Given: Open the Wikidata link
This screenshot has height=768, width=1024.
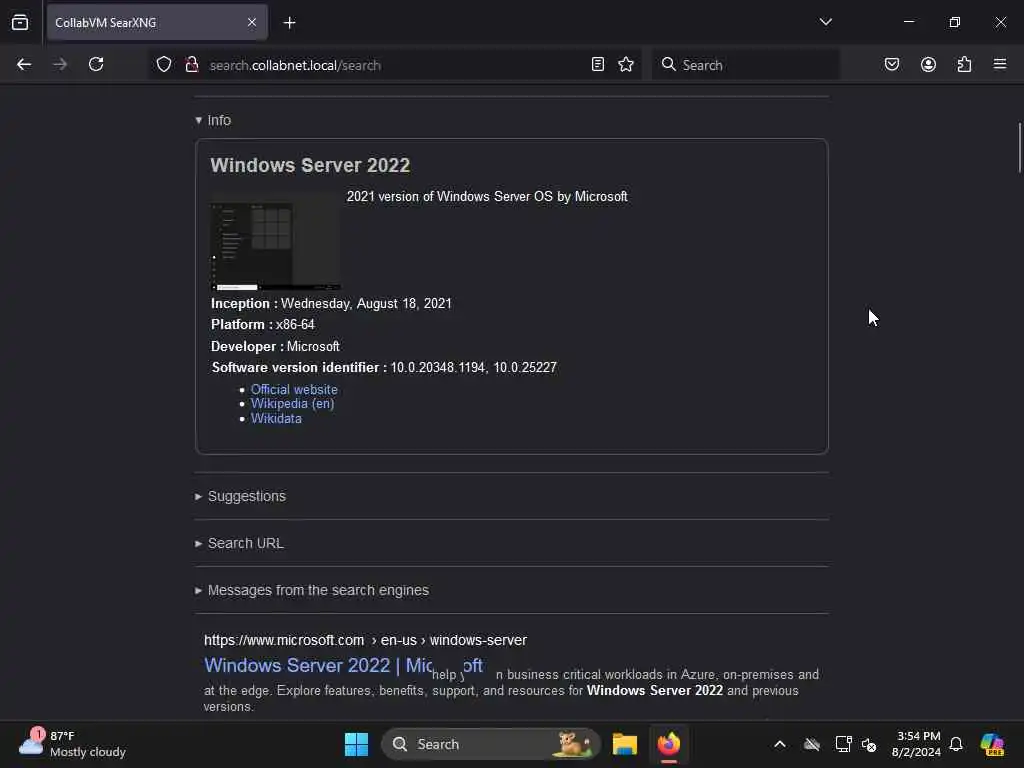Looking at the screenshot, I should 276,419.
